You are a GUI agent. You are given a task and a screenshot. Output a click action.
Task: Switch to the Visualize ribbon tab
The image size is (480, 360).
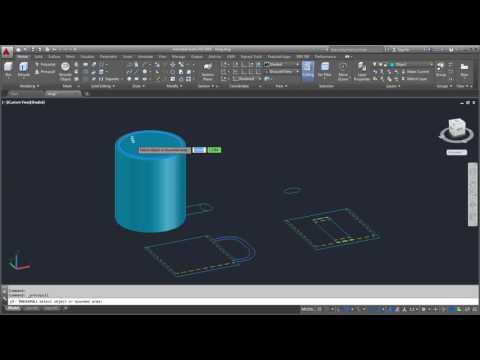pyautogui.click(x=87, y=57)
